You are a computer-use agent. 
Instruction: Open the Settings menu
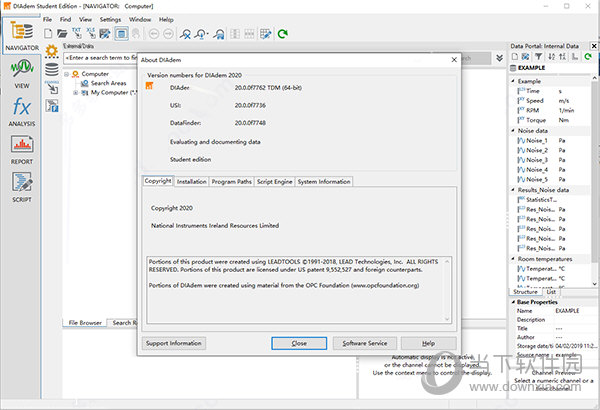(110, 19)
